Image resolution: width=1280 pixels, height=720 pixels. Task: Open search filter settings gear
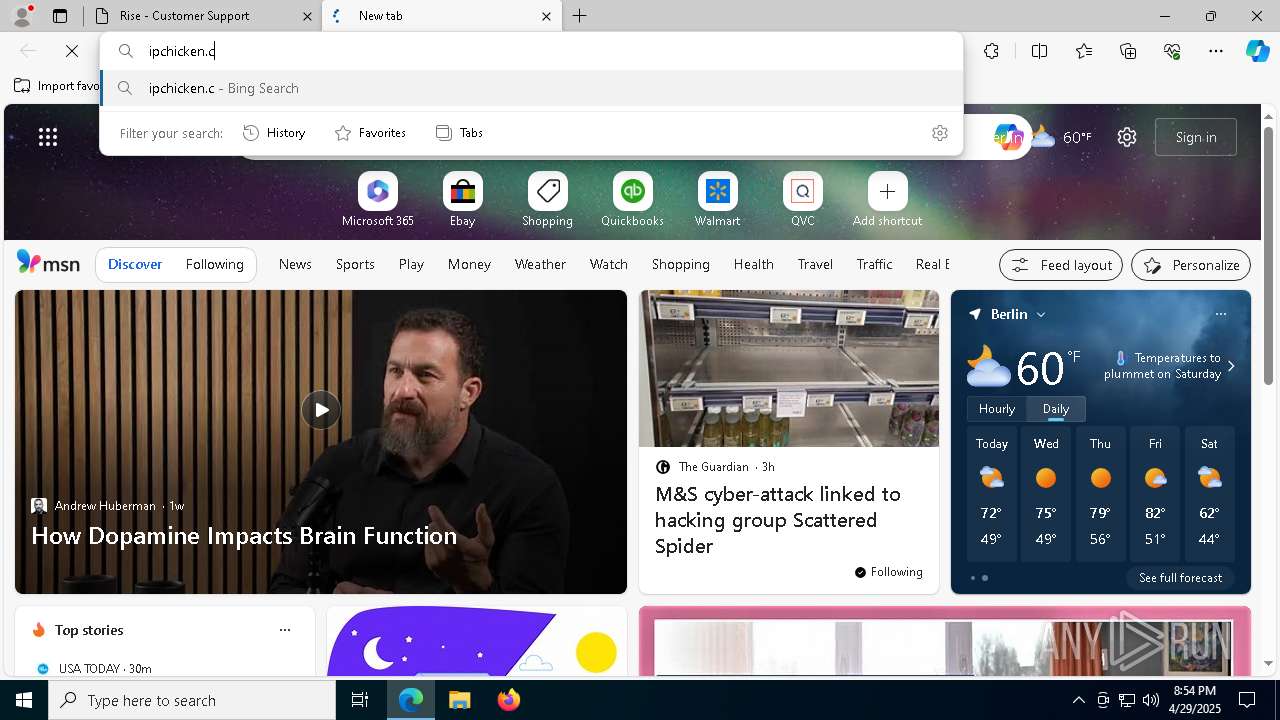point(940,133)
